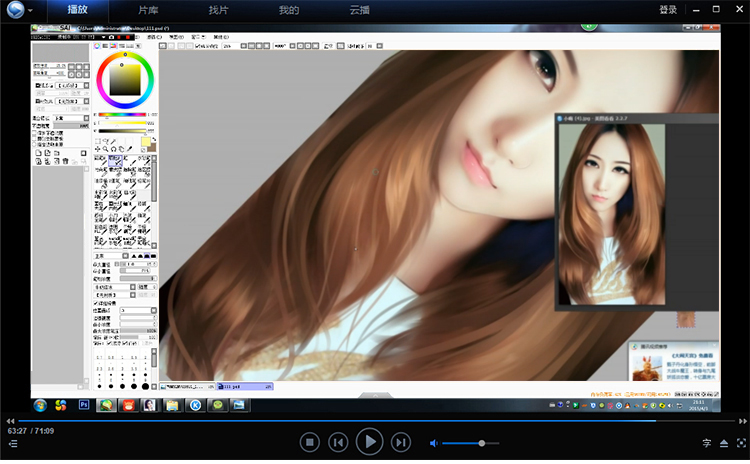
Task: Toggle pen pressure 混色 checkbox
Action: 141,343
